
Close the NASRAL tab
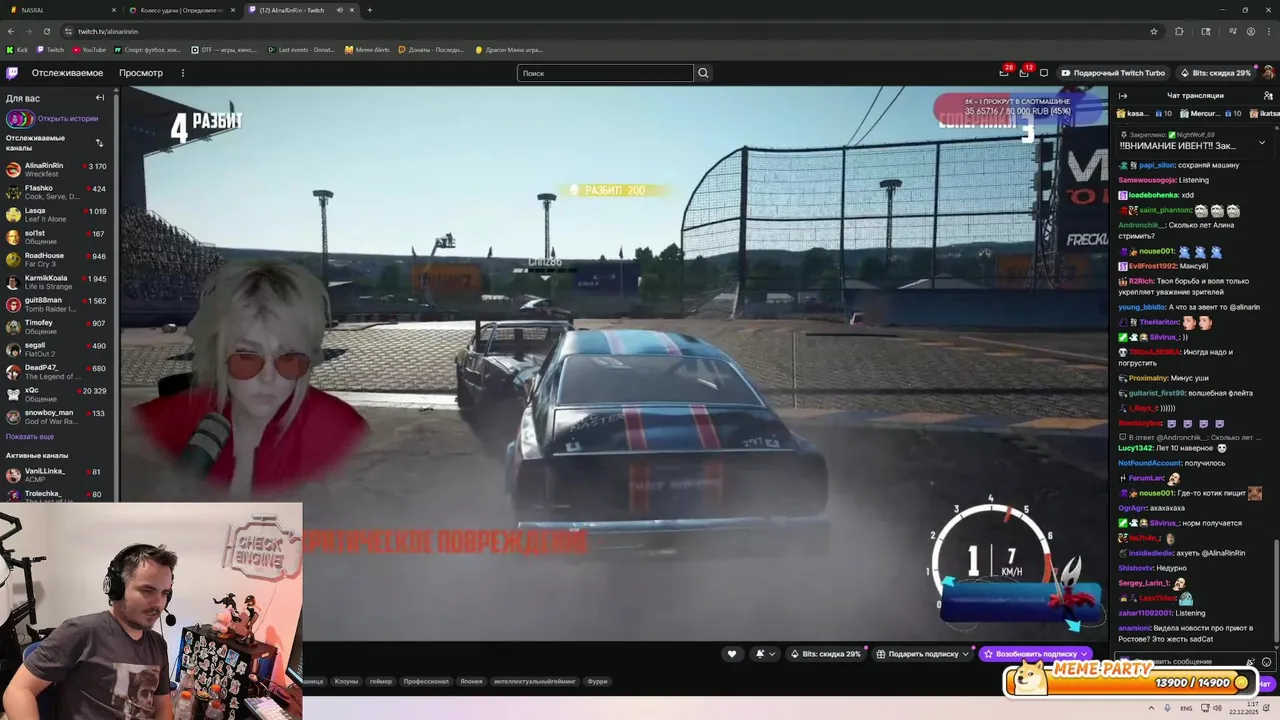point(116,10)
